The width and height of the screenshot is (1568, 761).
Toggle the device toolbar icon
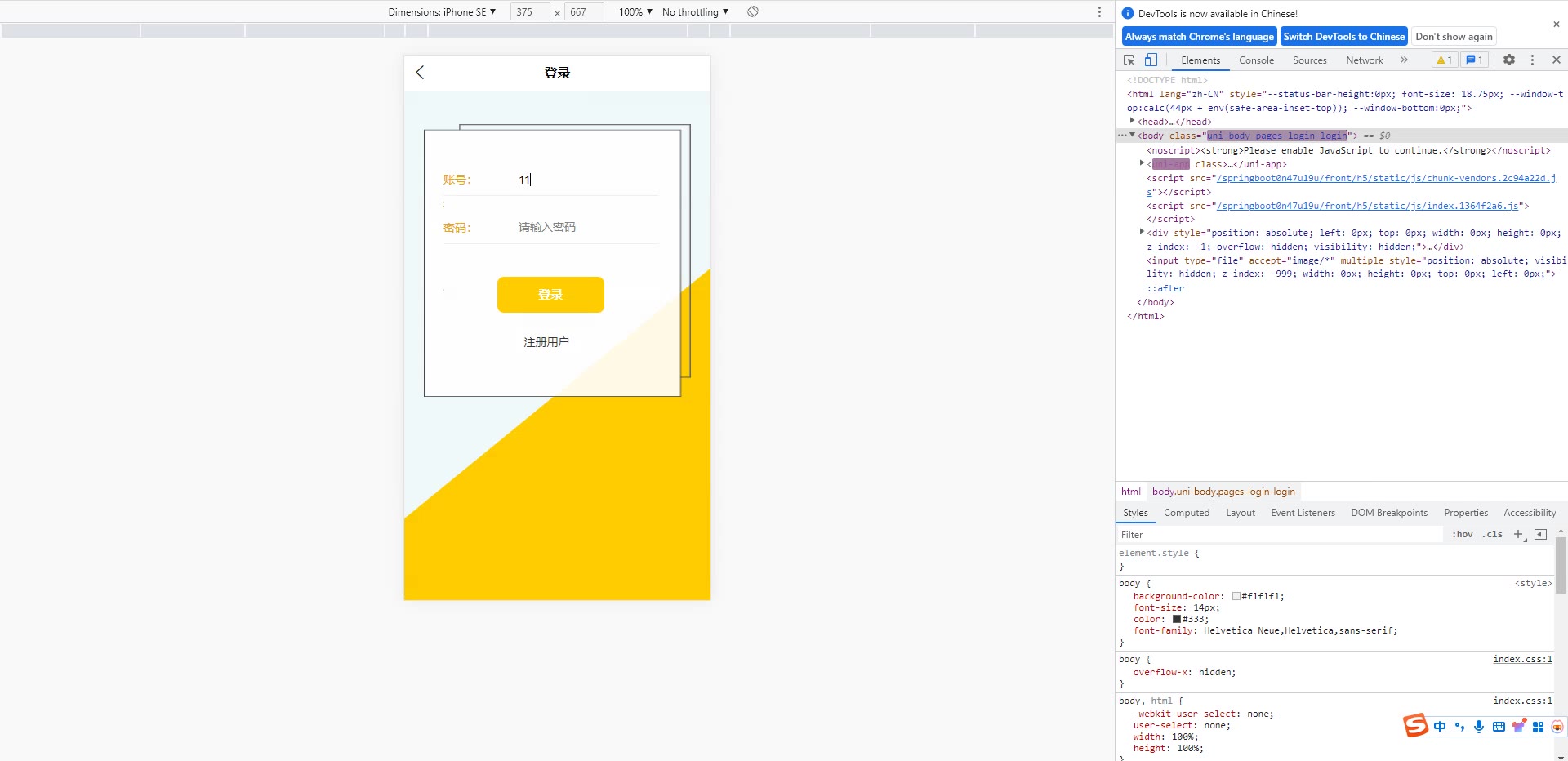tap(1151, 60)
